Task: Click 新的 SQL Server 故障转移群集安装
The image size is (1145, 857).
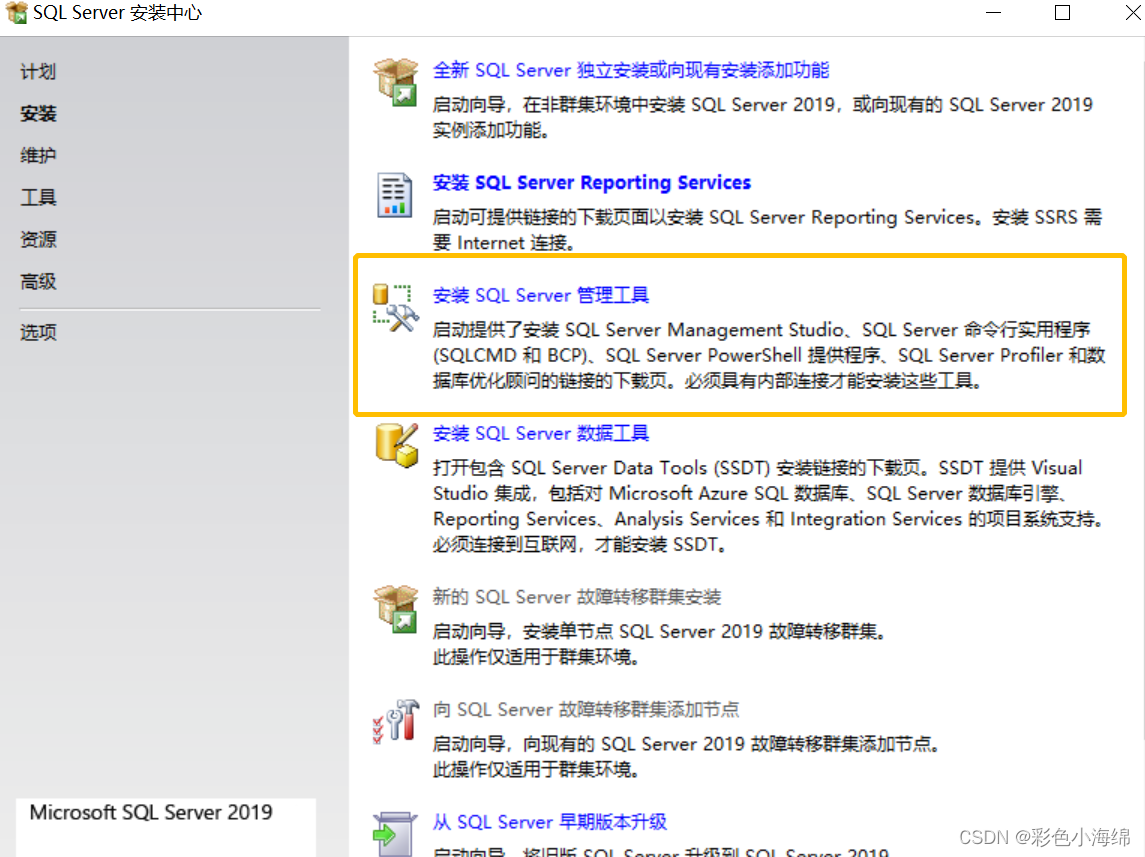Action: [577, 597]
